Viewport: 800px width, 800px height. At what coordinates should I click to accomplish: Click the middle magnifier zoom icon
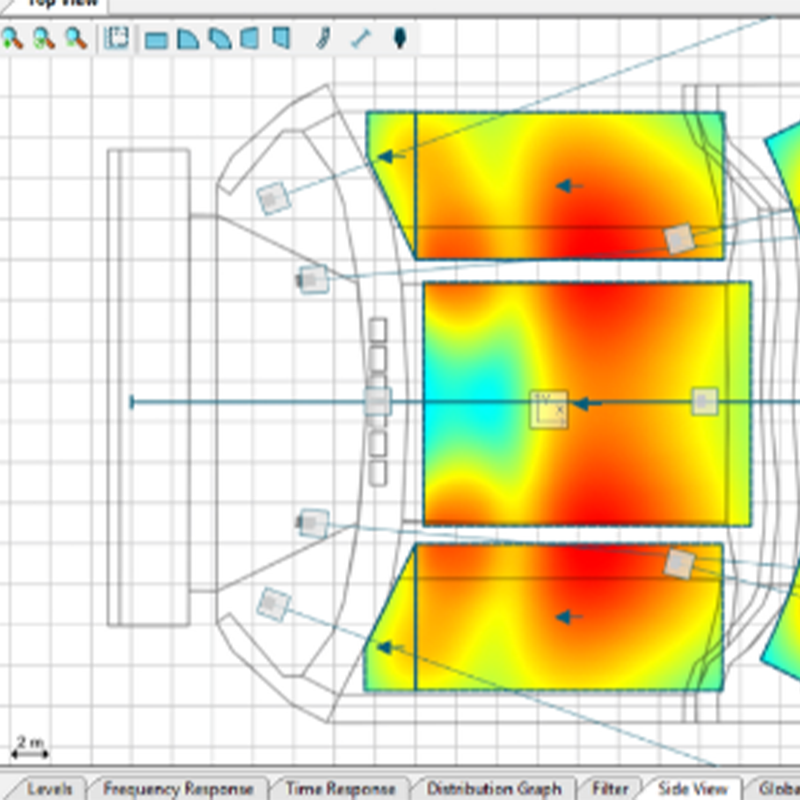tap(43, 39)
